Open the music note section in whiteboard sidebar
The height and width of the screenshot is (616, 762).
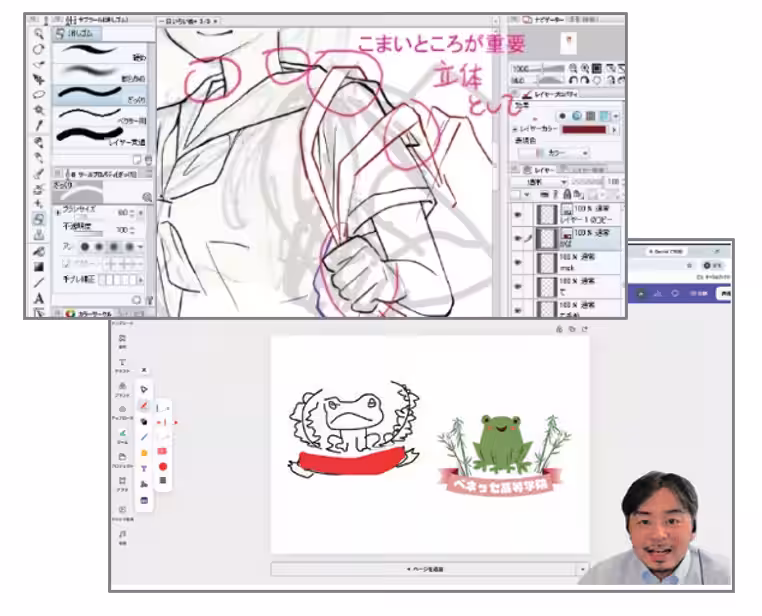tap(122, 537)
